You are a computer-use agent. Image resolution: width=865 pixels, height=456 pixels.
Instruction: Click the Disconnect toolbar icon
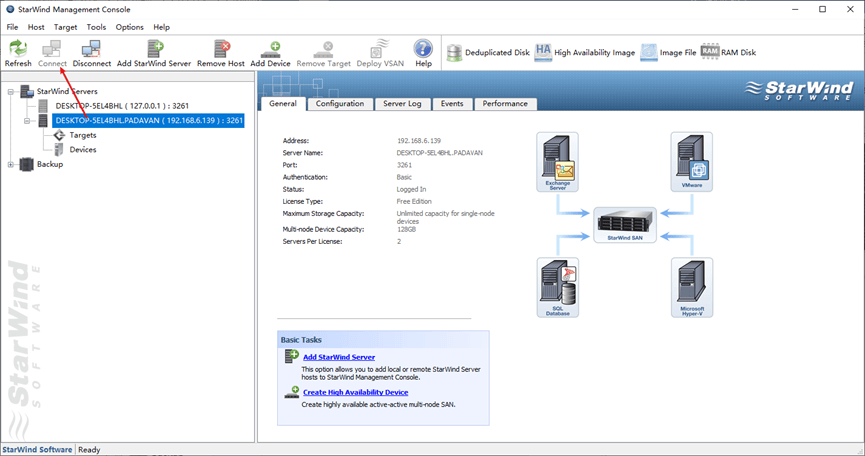(91, 49)
